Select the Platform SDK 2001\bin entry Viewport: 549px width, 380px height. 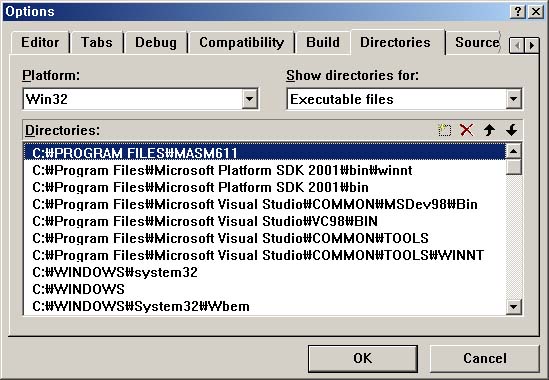(265, 187)
